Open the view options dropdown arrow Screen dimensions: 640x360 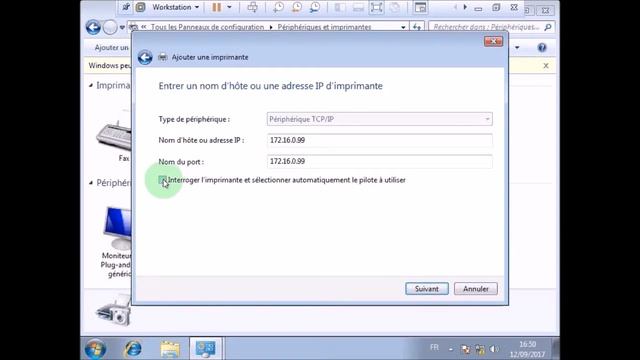click(517, 47)
